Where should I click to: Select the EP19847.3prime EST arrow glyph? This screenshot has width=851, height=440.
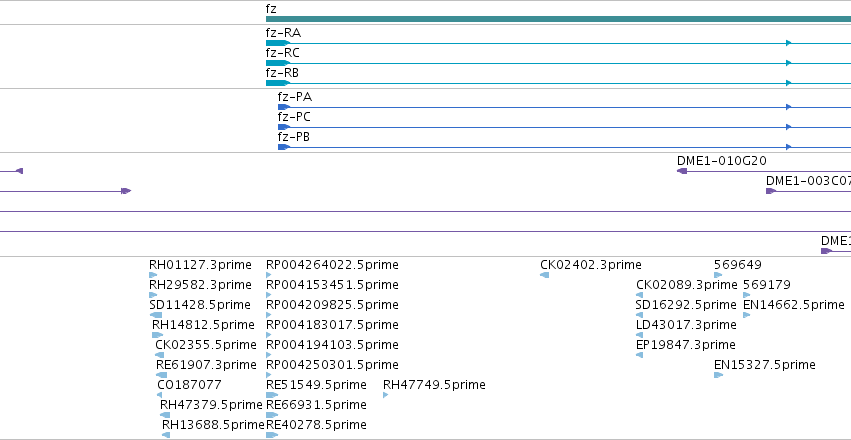click(x=639, y=355)
